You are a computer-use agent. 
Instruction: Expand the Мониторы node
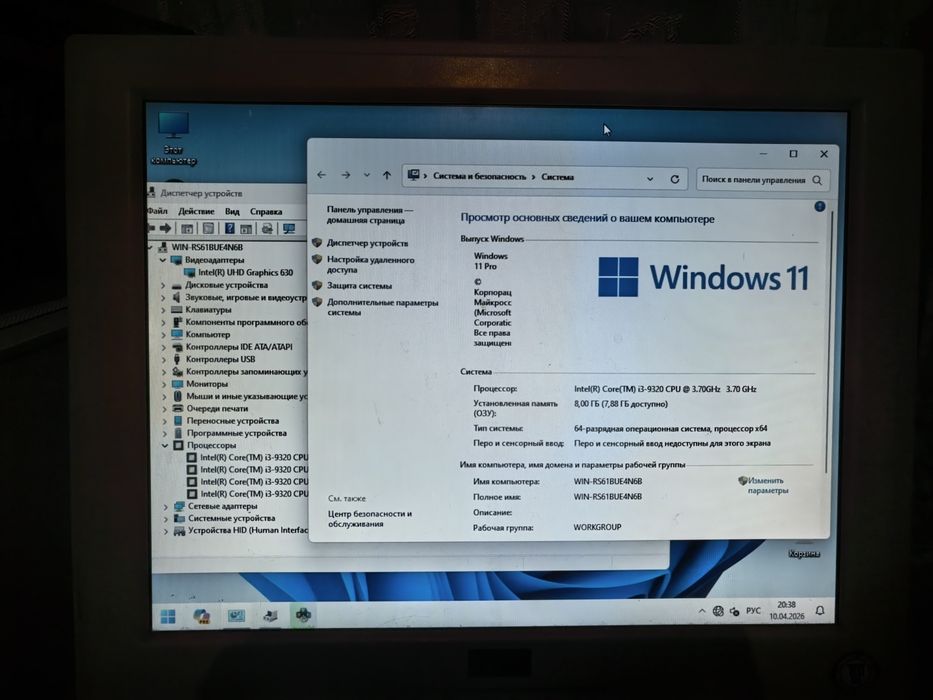click(x=164, y=385)
